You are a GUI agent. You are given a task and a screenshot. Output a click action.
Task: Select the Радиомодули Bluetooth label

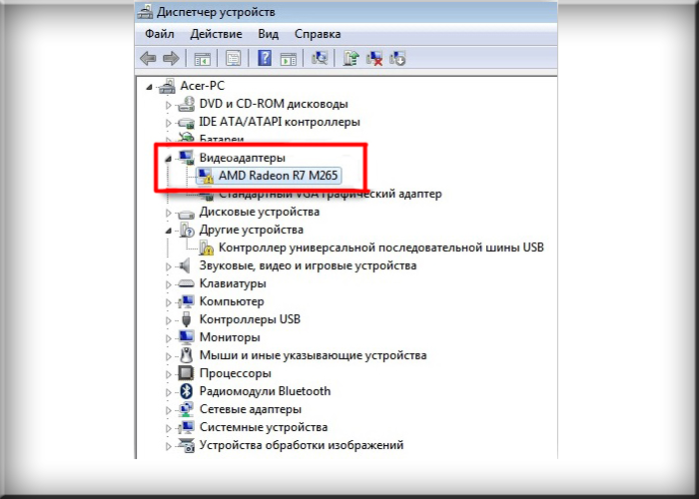click(265, 391)
